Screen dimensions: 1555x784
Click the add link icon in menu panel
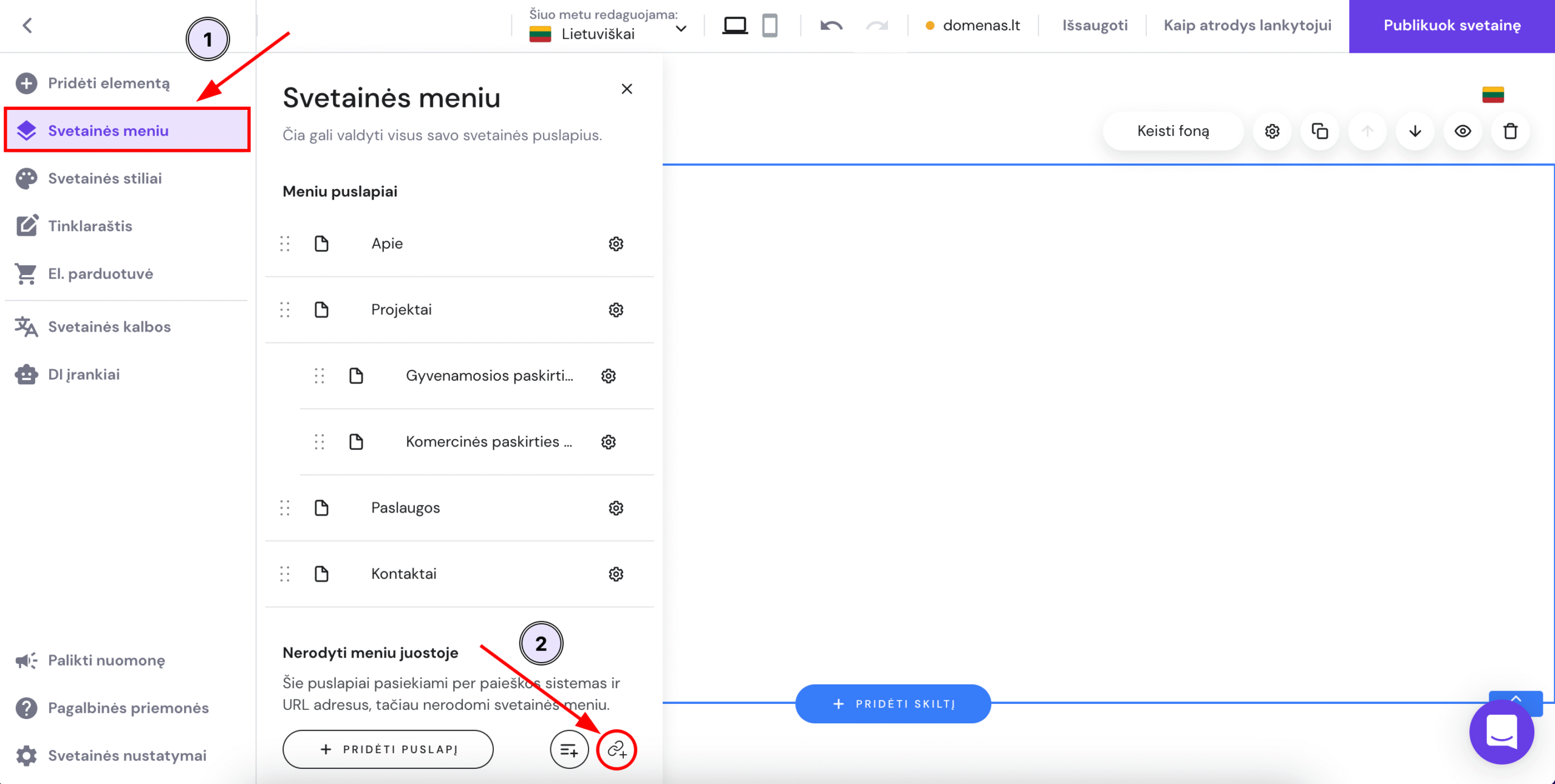[x=617, y=749]
